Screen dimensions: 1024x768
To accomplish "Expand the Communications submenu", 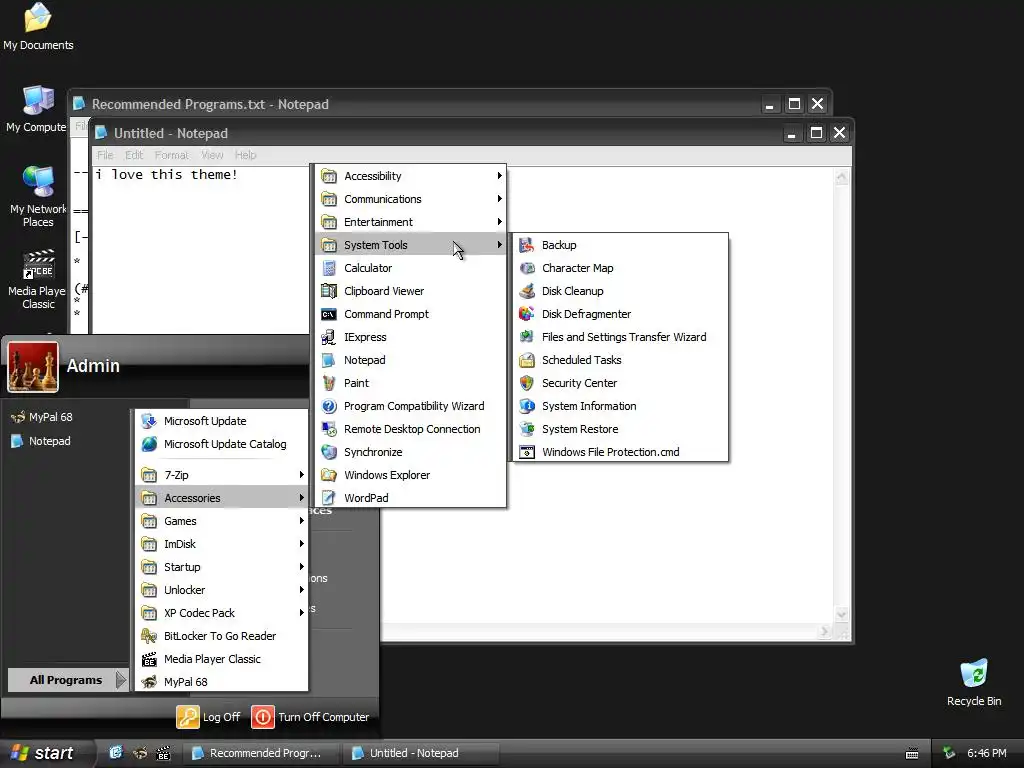I will pyautogui.click(x=411, y=199).
